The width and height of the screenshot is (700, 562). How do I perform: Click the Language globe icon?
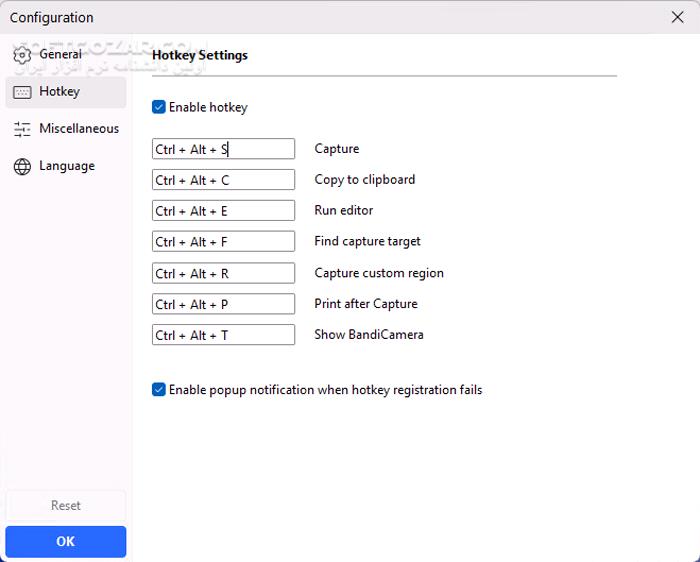pyautogui.click(x=22, y=166)
